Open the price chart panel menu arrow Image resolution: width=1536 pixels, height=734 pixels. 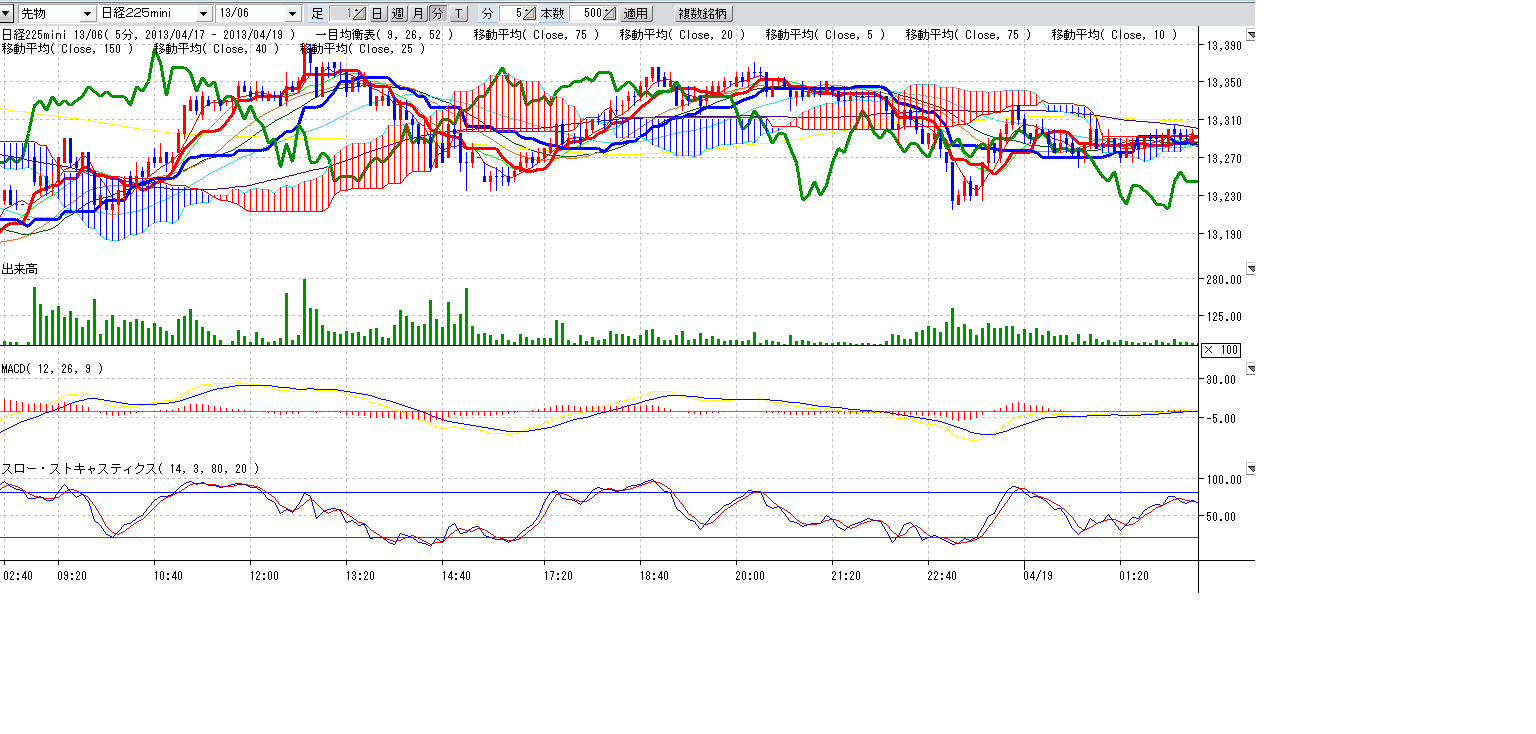click(x=1250, y=35)
